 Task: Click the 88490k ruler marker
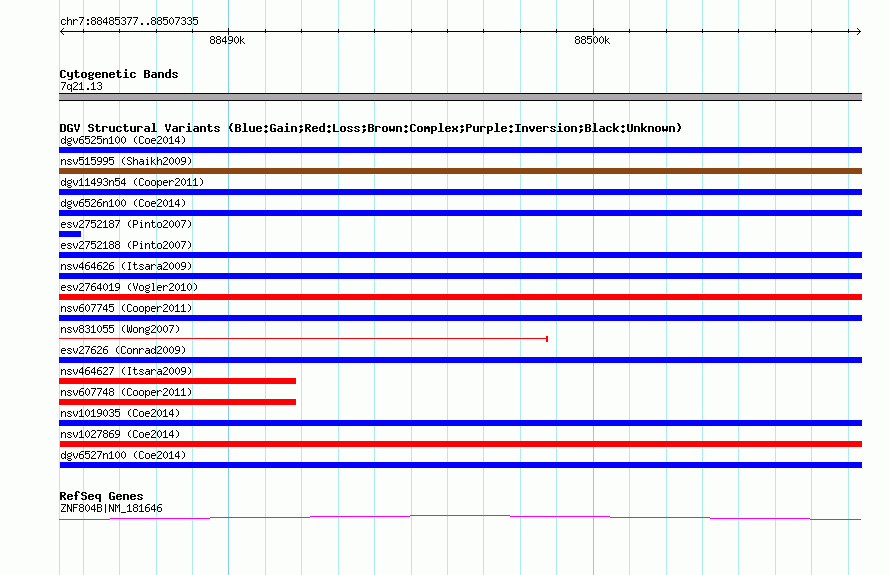pos(227,40)
